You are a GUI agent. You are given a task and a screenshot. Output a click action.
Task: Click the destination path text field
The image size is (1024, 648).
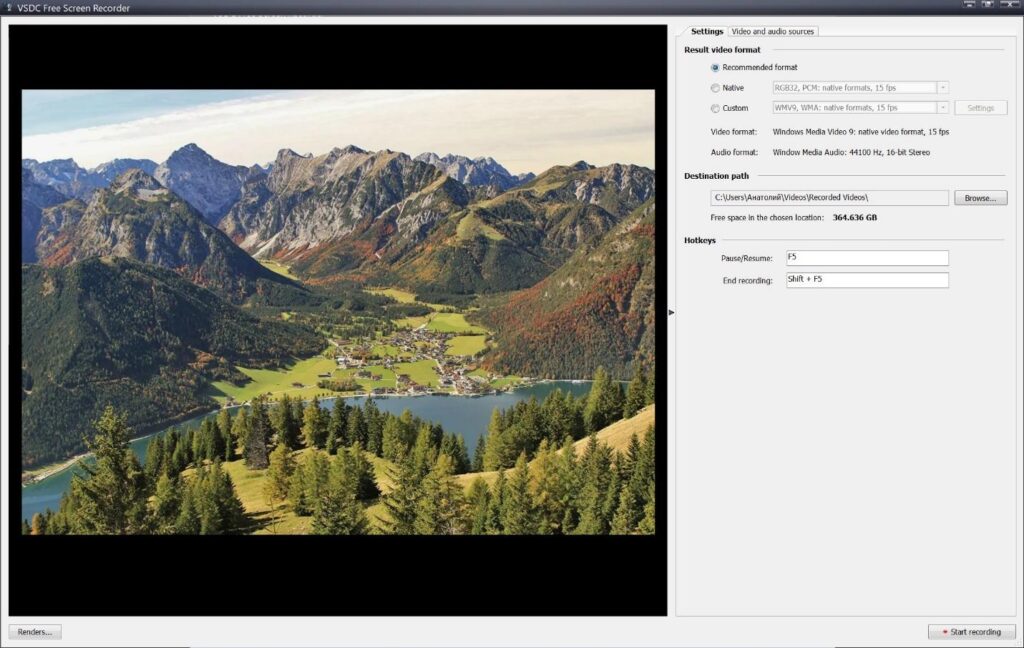tap(829, 198)
